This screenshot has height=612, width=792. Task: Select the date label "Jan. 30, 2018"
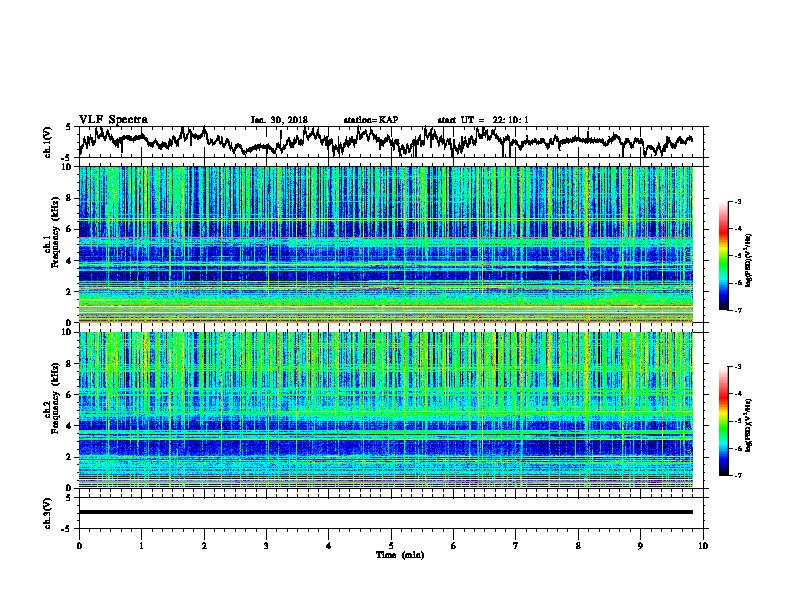coord(279,120)
